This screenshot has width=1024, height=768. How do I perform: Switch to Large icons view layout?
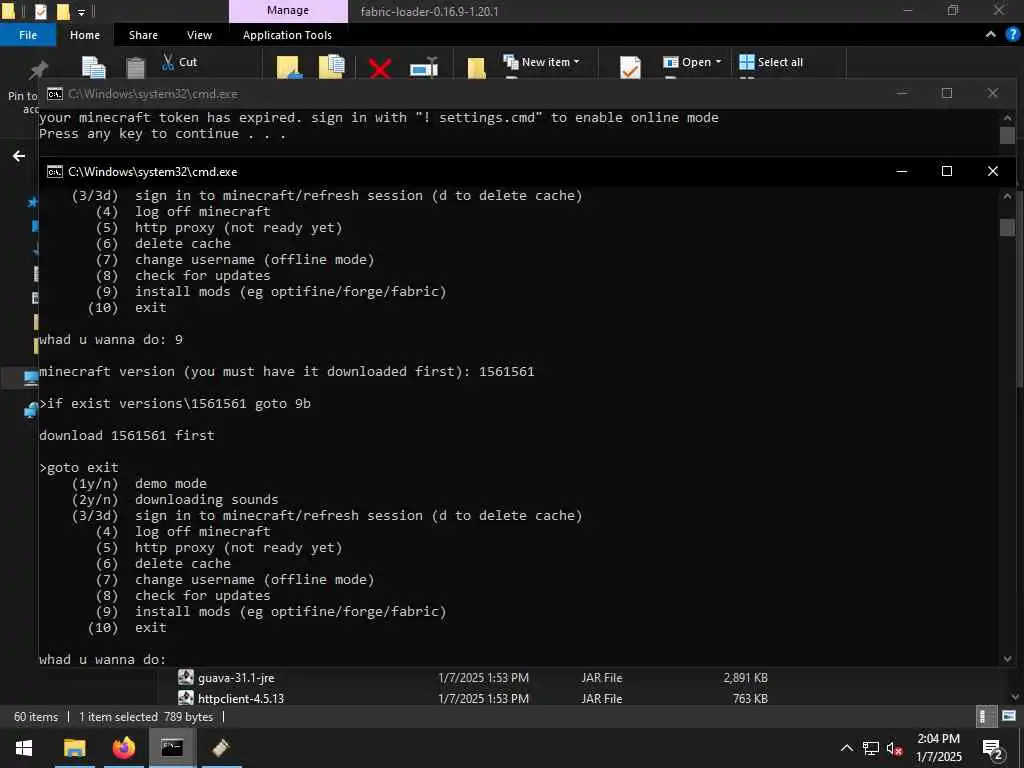point(1009,716)
